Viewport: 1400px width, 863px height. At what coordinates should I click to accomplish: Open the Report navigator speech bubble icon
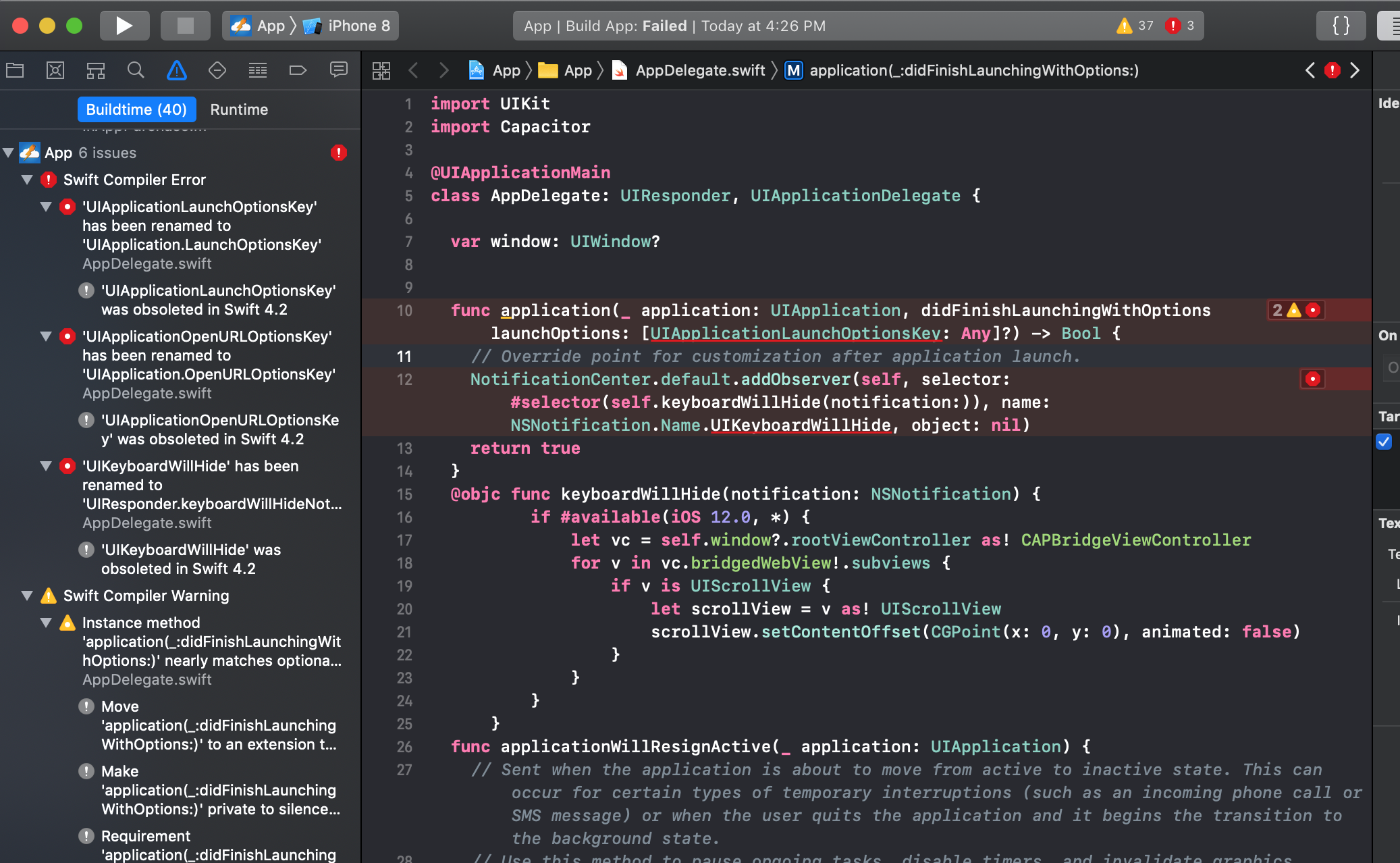339,70
